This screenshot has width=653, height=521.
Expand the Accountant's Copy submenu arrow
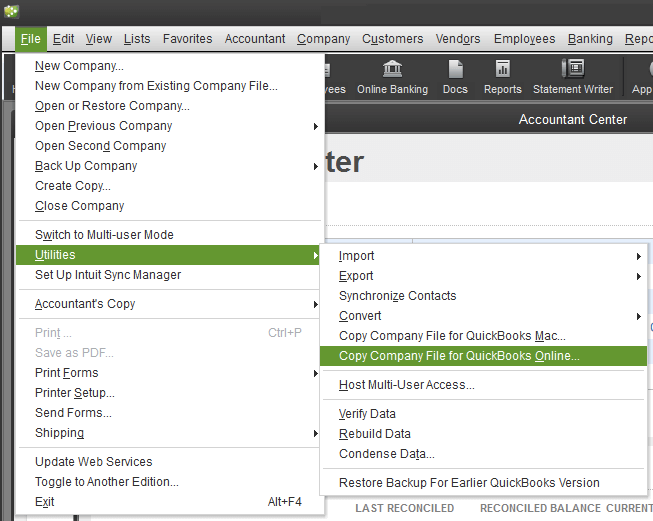coord(316,305)
